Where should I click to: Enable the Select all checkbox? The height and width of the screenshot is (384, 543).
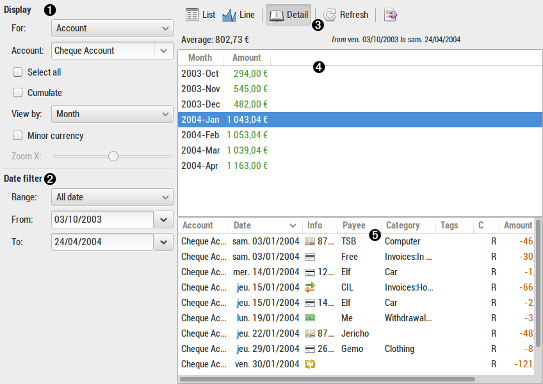click(x=18, y=72)
